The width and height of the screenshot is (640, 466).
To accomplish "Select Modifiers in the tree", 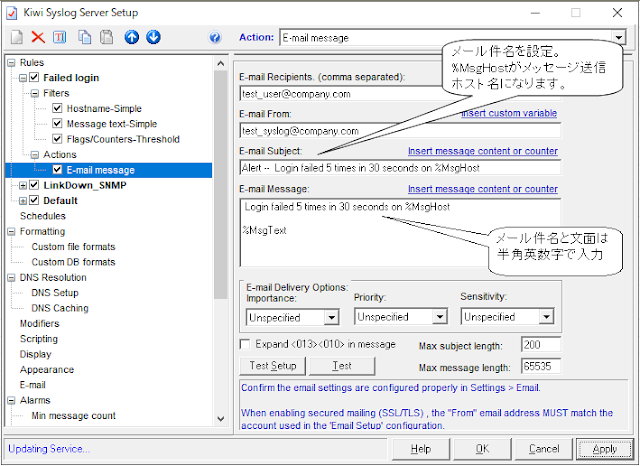I will (x=40, y=324).
